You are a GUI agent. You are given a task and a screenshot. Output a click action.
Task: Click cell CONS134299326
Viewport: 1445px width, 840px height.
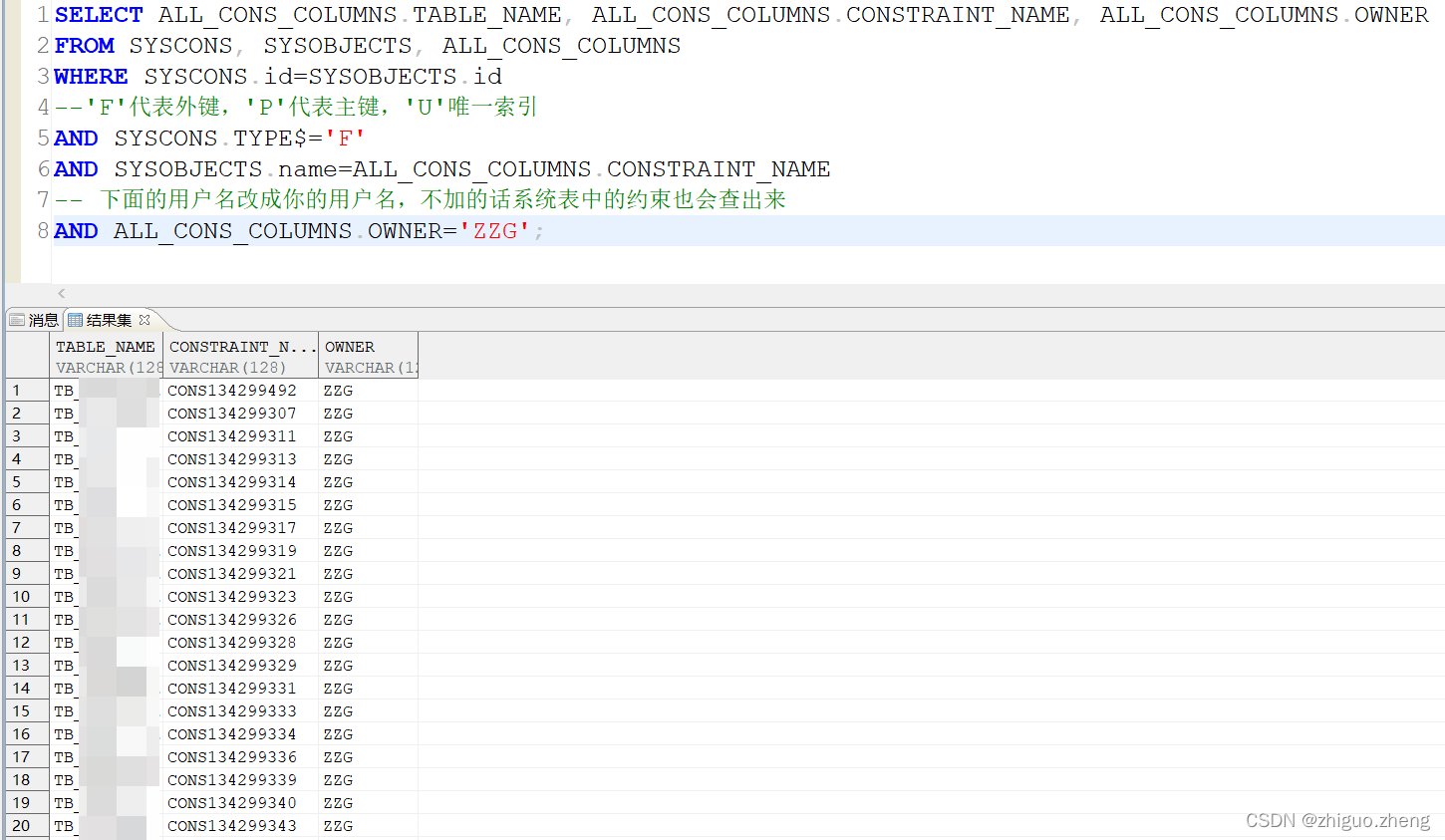[240, 620]
